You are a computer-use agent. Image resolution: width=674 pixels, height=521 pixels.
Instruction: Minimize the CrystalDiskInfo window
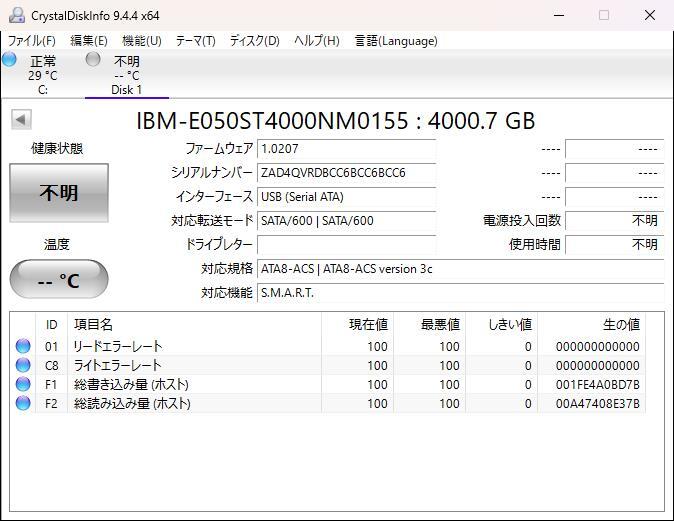point(559,15)
